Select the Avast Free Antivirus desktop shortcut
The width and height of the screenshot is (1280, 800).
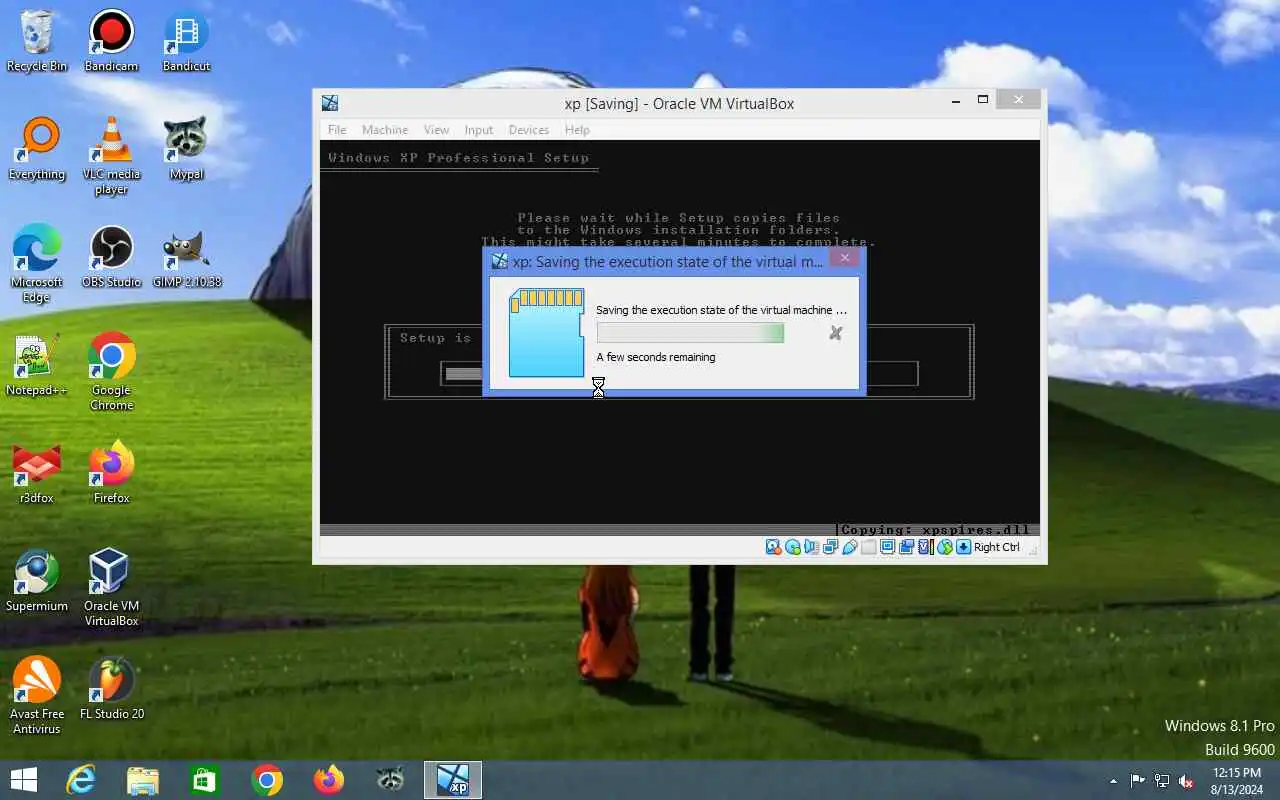[x=37, y=696]
